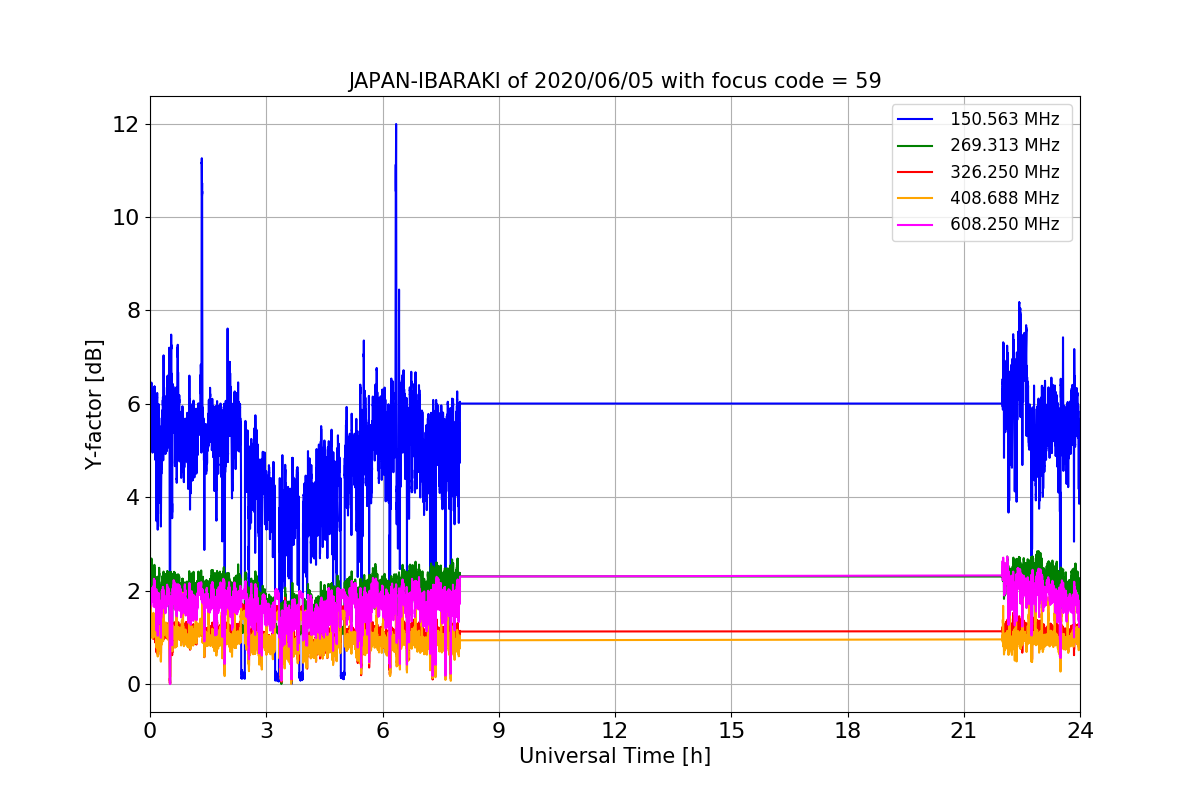Click the x-axis tick label 21
This screenshot has width=1200, height=800.
(x=964, y=731)
